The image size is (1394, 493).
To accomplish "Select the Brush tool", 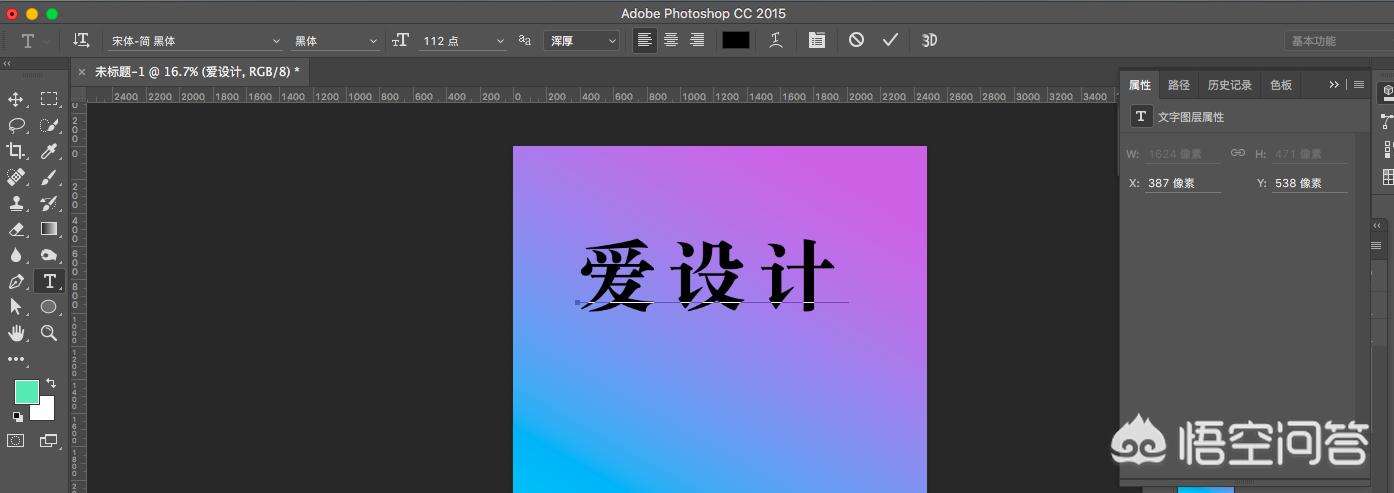I will coord(49,177).
